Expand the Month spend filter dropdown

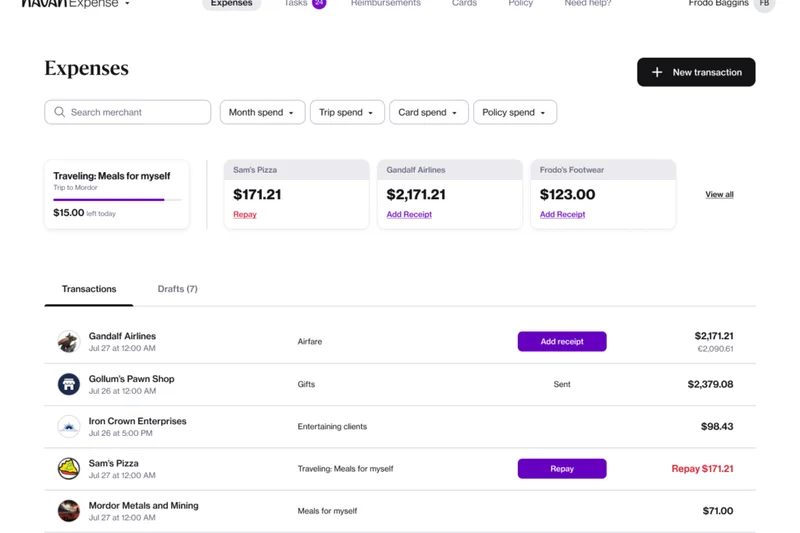click(262, 112)
